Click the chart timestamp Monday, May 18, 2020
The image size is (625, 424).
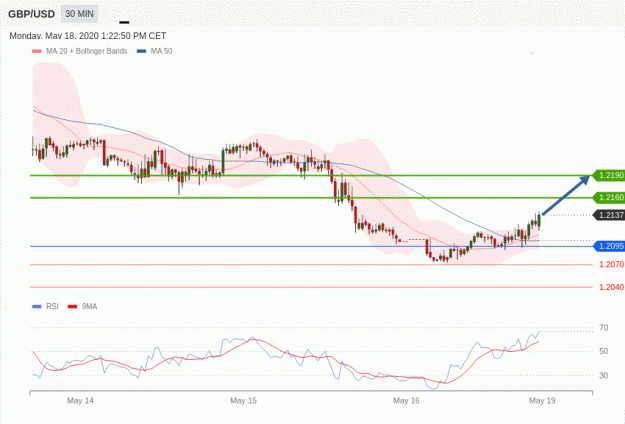[88, 36]
